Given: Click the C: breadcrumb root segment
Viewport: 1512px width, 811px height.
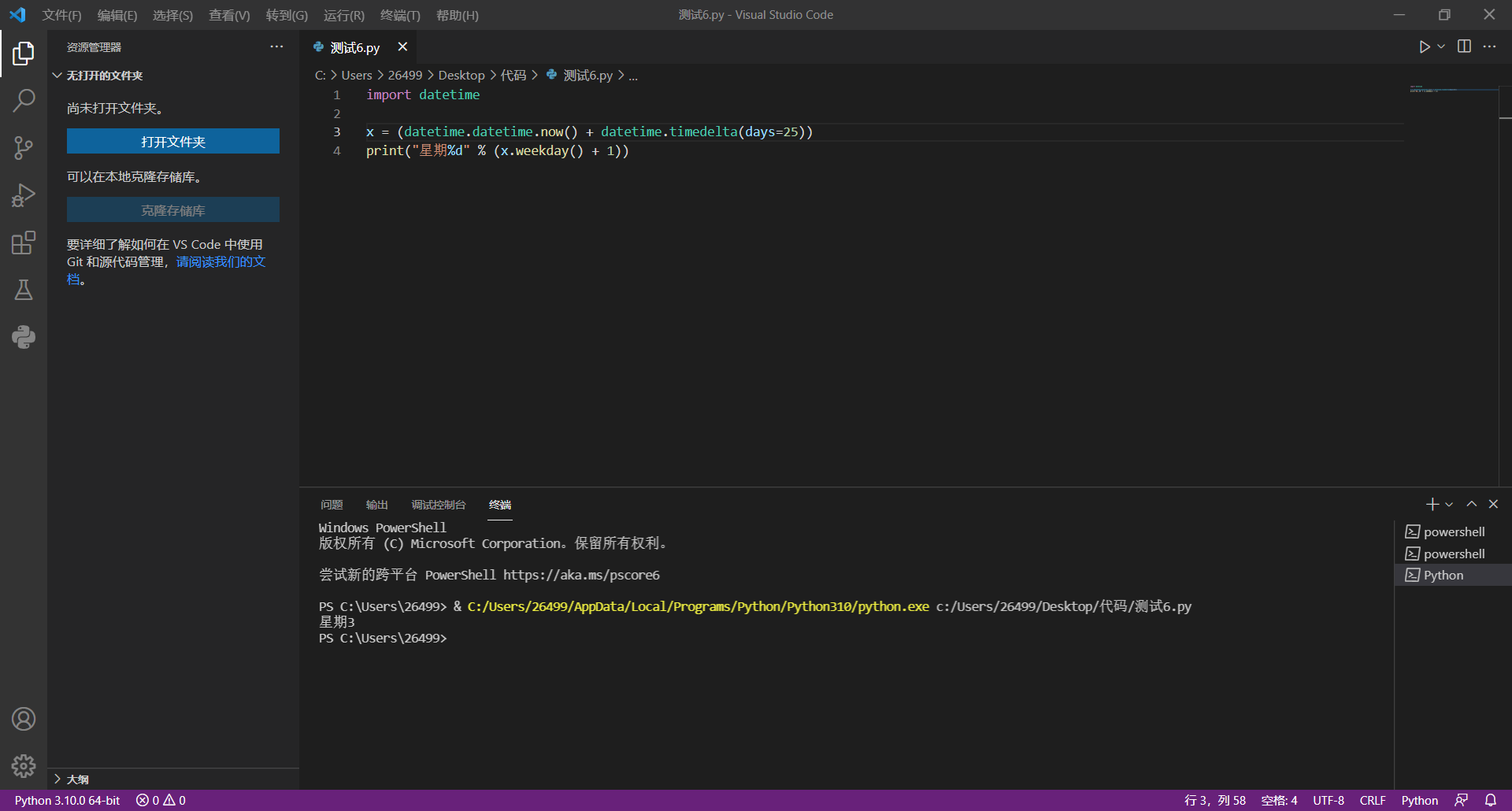Looking at the screenshot, I should point(320,75).
